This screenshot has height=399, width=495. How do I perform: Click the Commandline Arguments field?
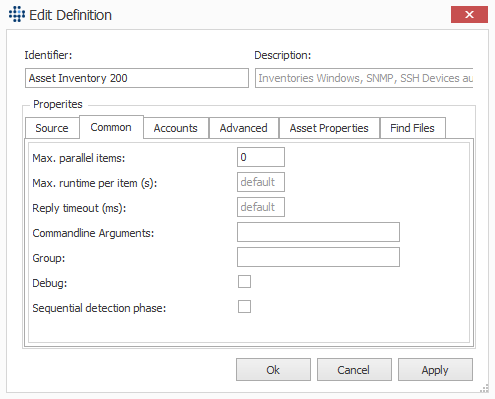pos(318,232)
